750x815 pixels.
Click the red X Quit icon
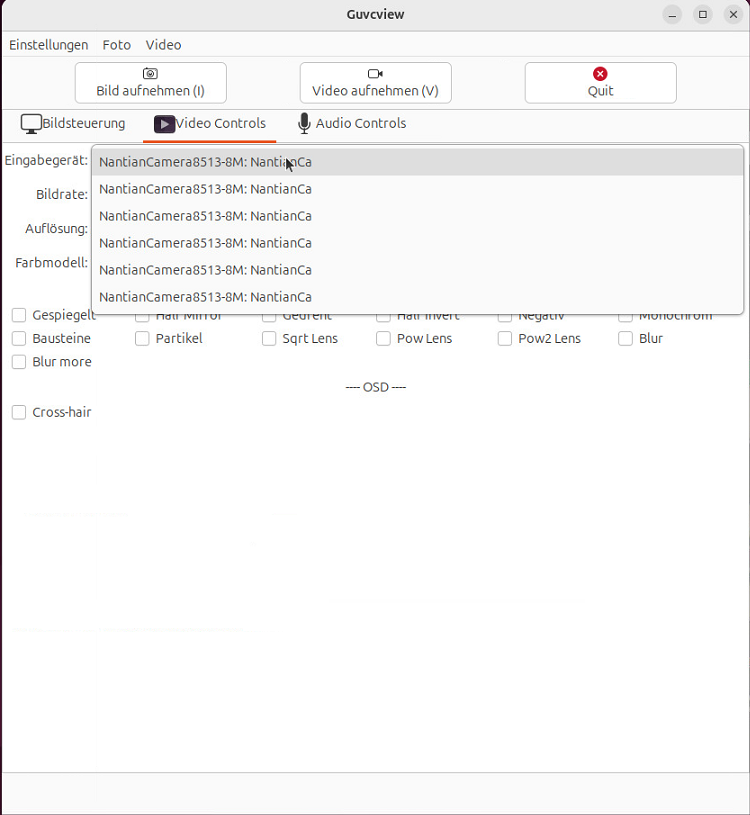point(600,73)
